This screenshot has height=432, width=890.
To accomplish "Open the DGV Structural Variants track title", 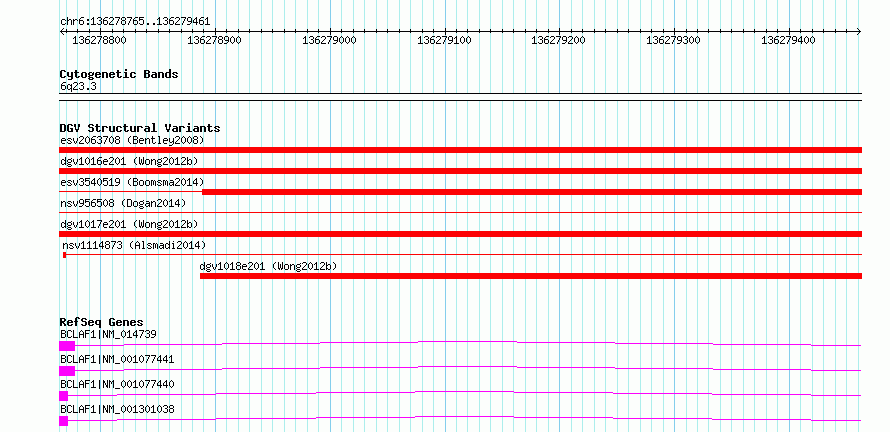I will [140, 128].
